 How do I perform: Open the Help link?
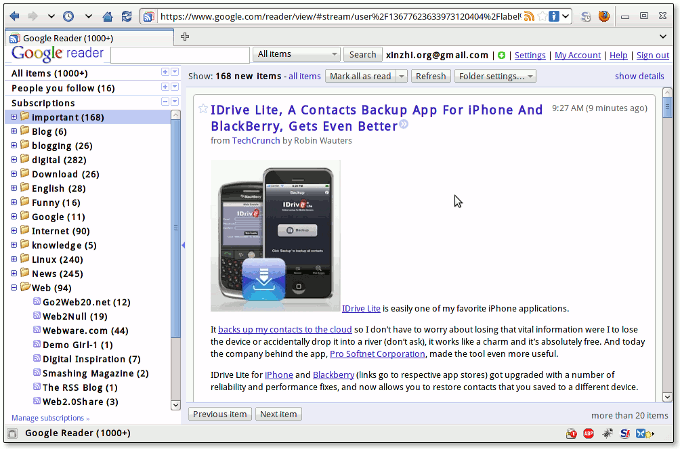click(x=618, y=55)
